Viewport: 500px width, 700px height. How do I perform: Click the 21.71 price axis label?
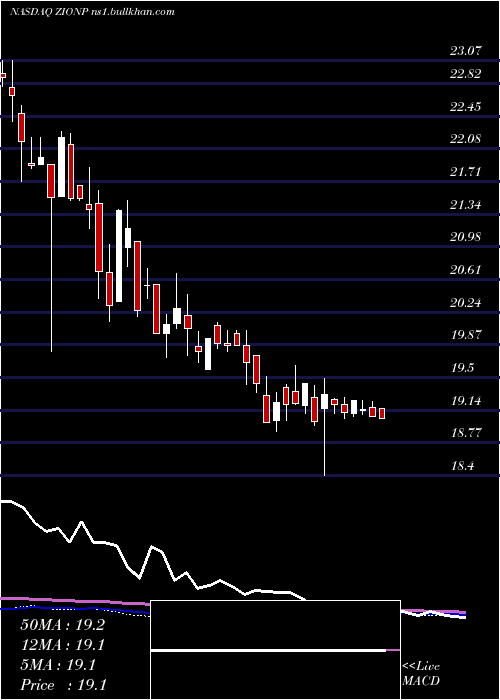pos(466,172)
